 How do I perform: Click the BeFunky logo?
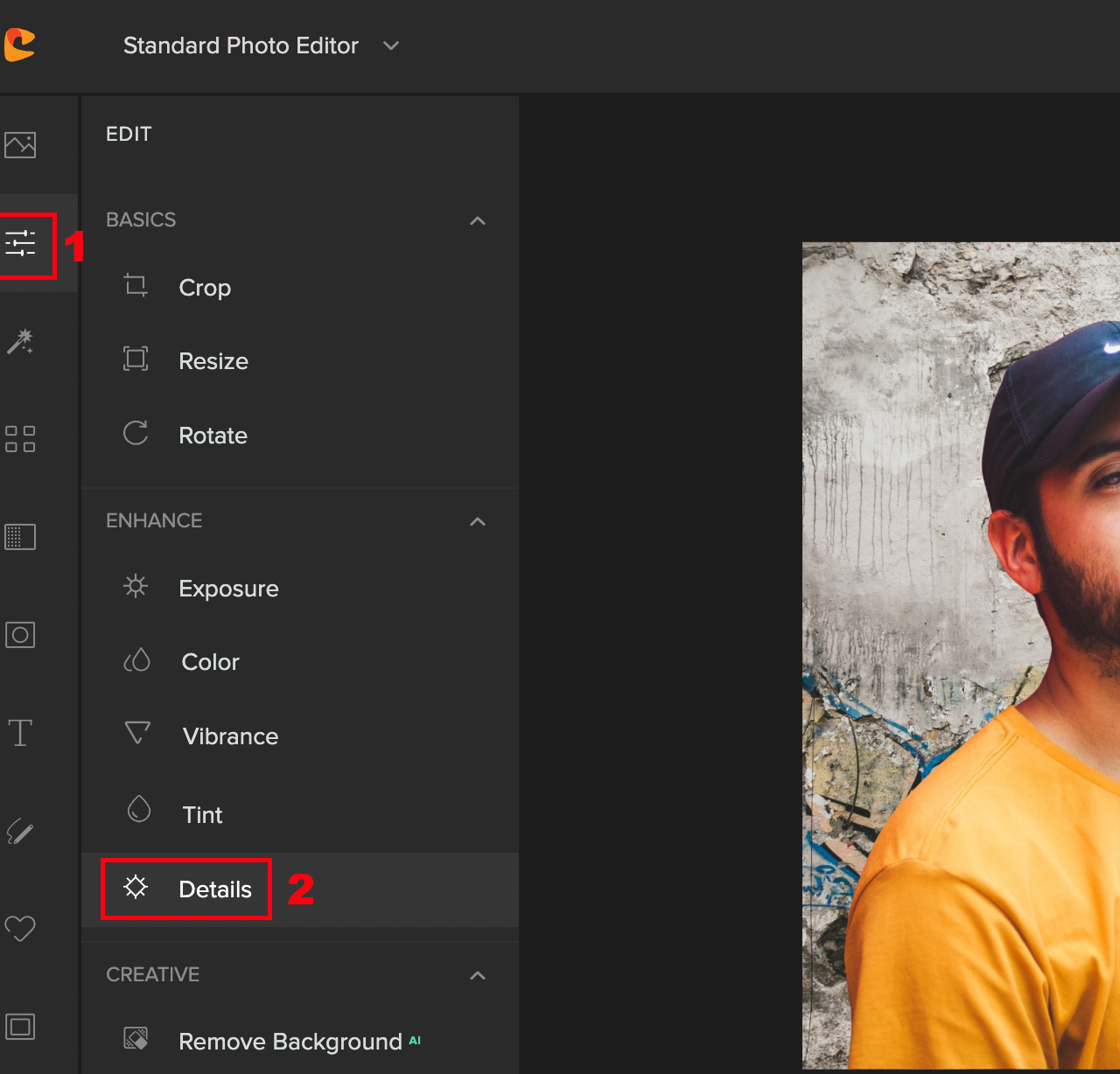[x=21, y=45]
